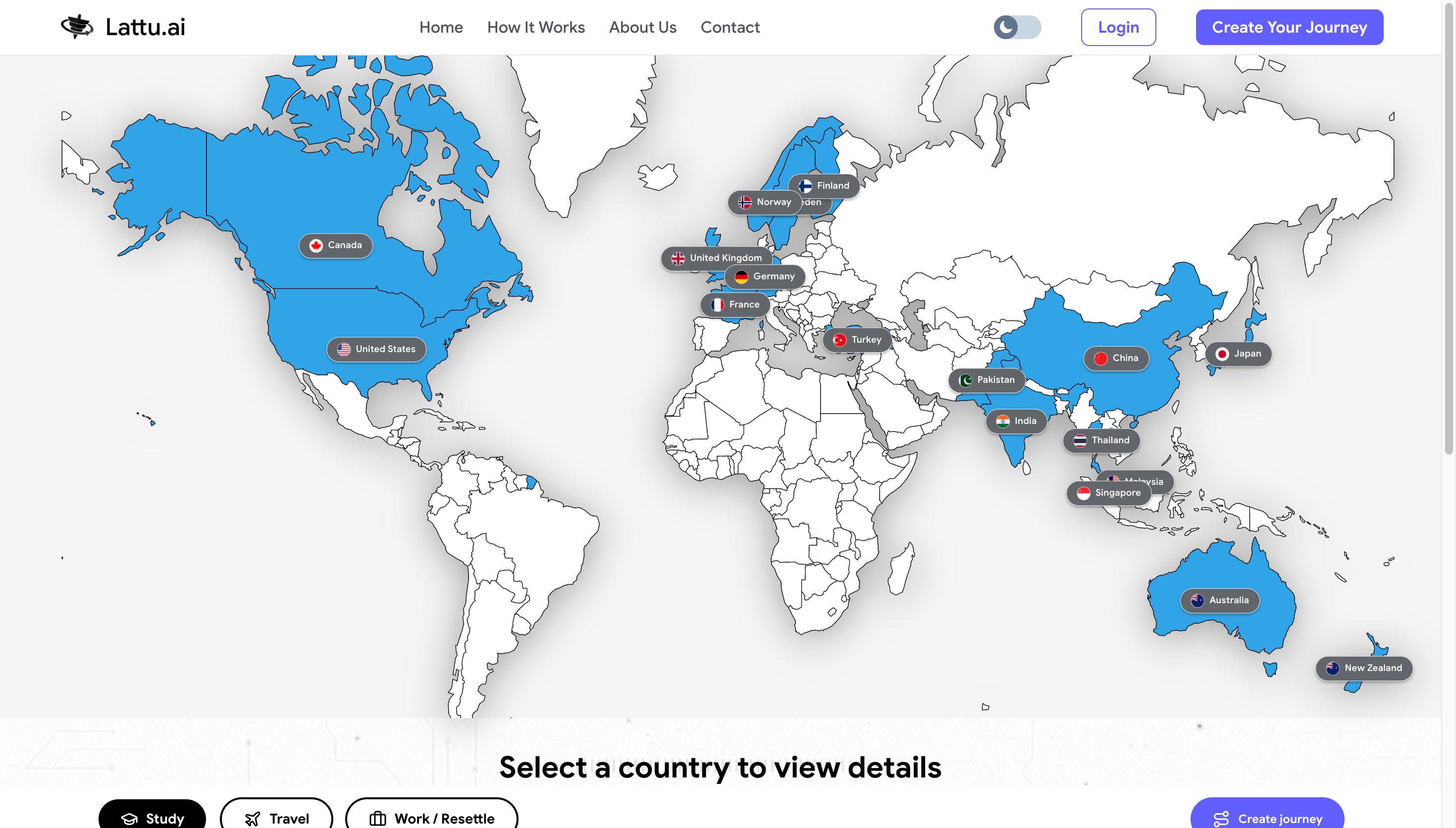Screen dimensions: 1456x828
Task: Click the Login button
Action: pyautogui.click(x=1118, y=27)
